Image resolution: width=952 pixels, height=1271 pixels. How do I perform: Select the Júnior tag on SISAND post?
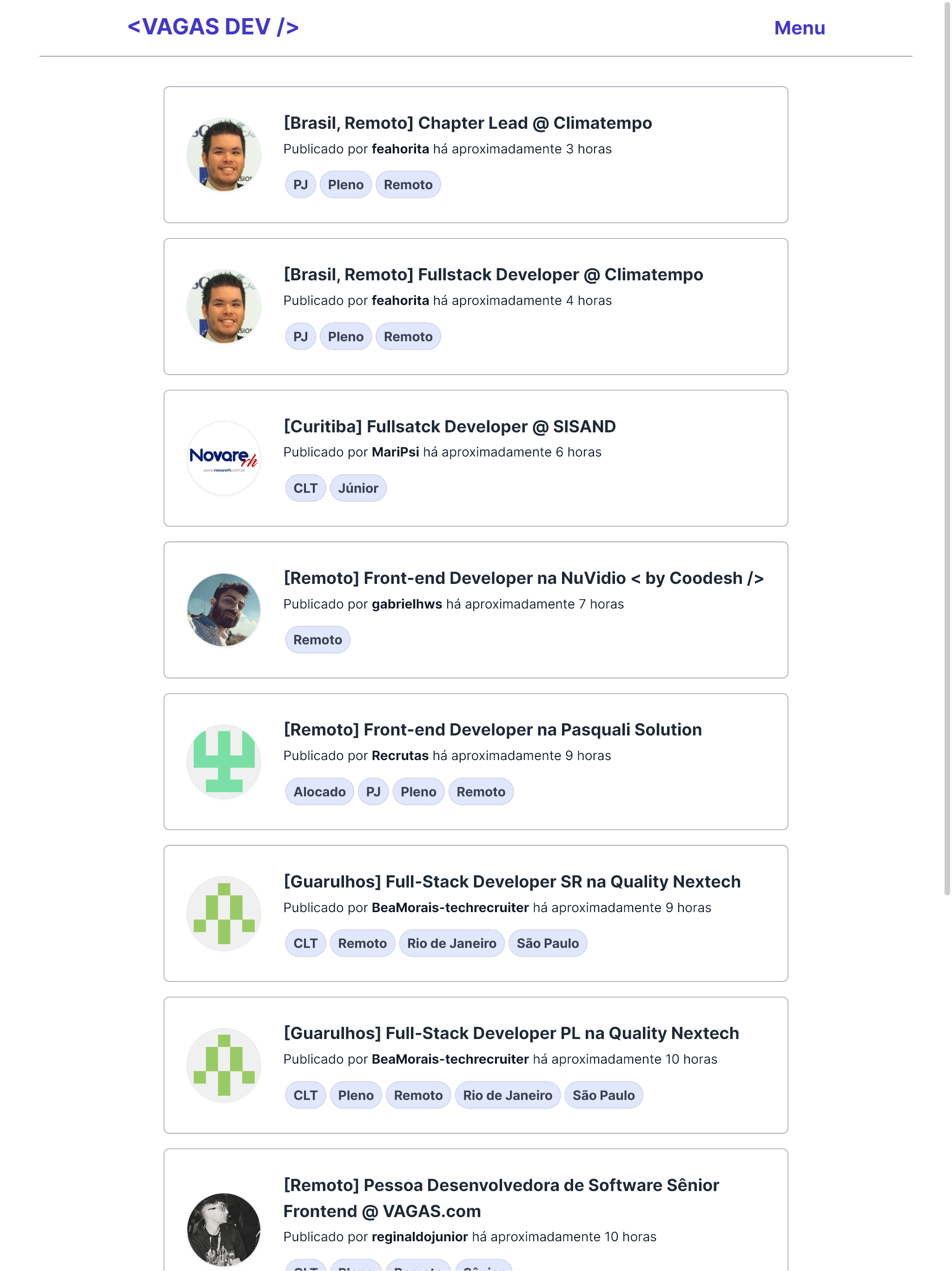coord(358,488)
